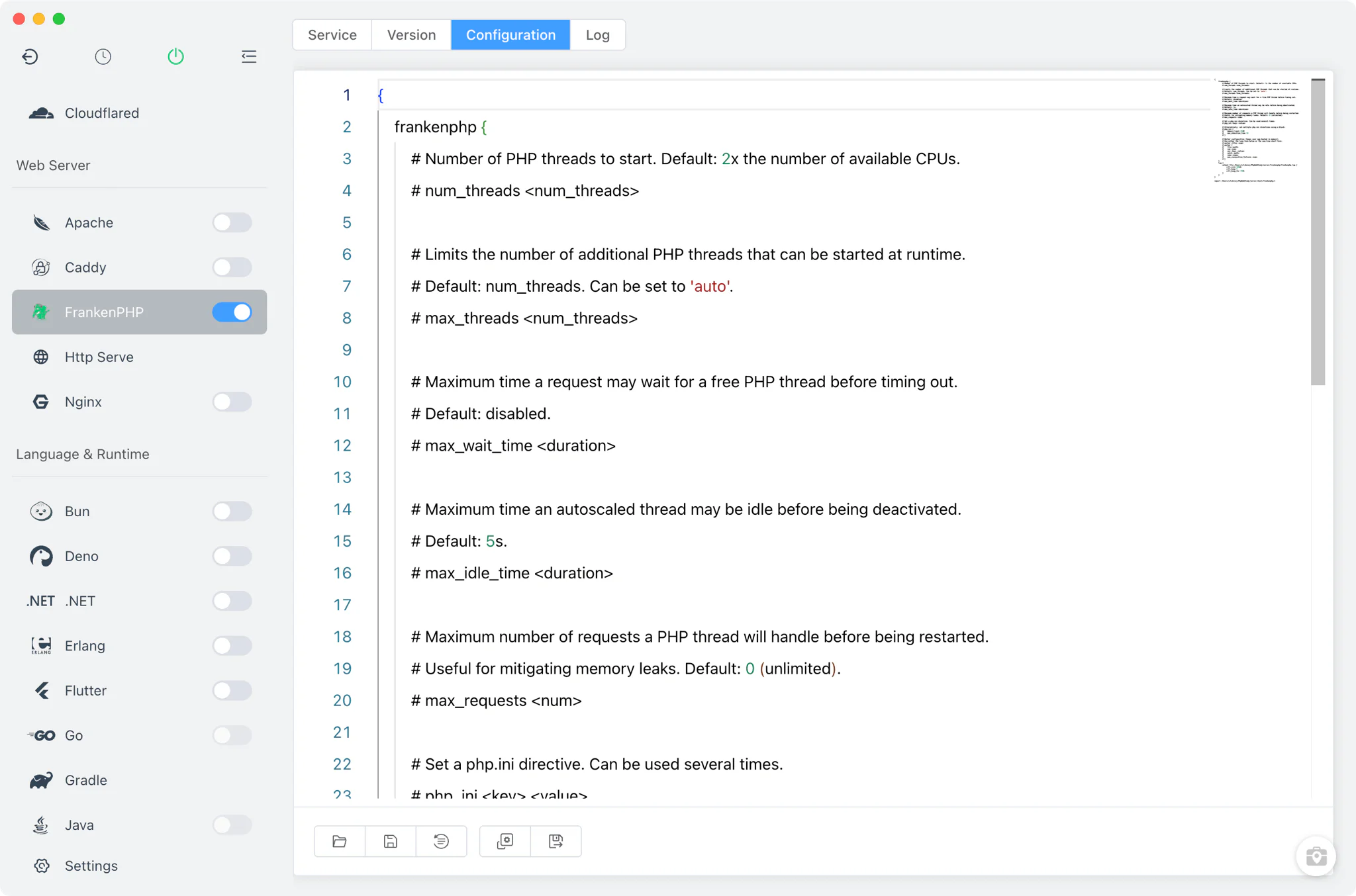Enable the Bun toggle
The image size is (1356, 896).
point(232,512)
